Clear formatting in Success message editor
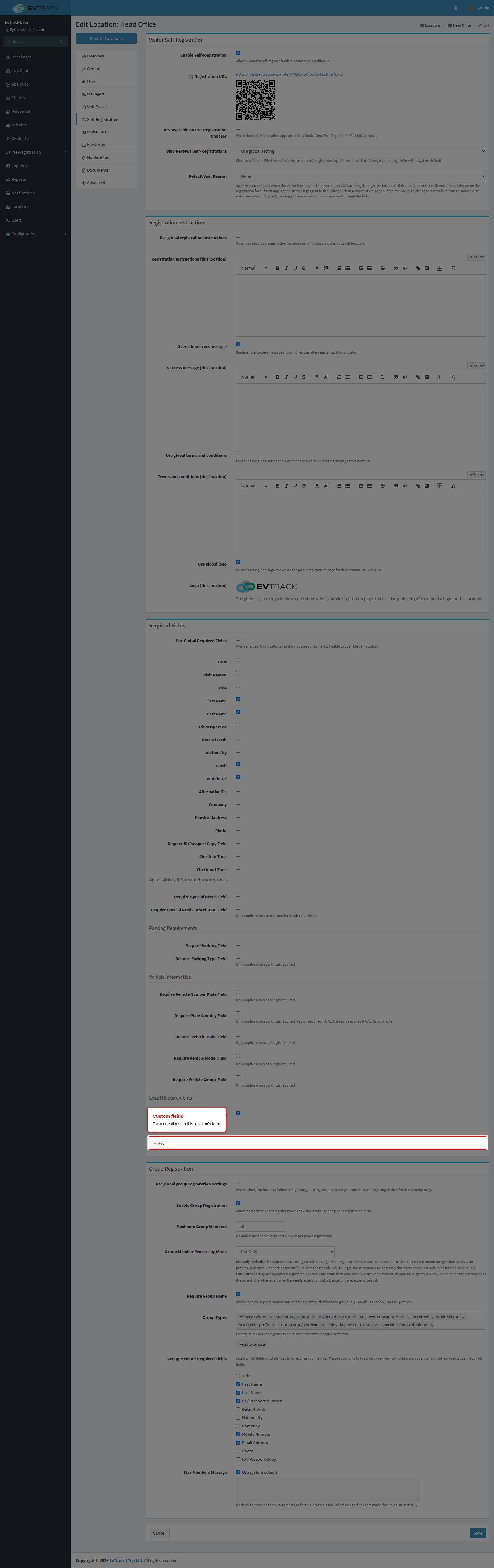The image size is (494, 1568). tap(453, 377)
